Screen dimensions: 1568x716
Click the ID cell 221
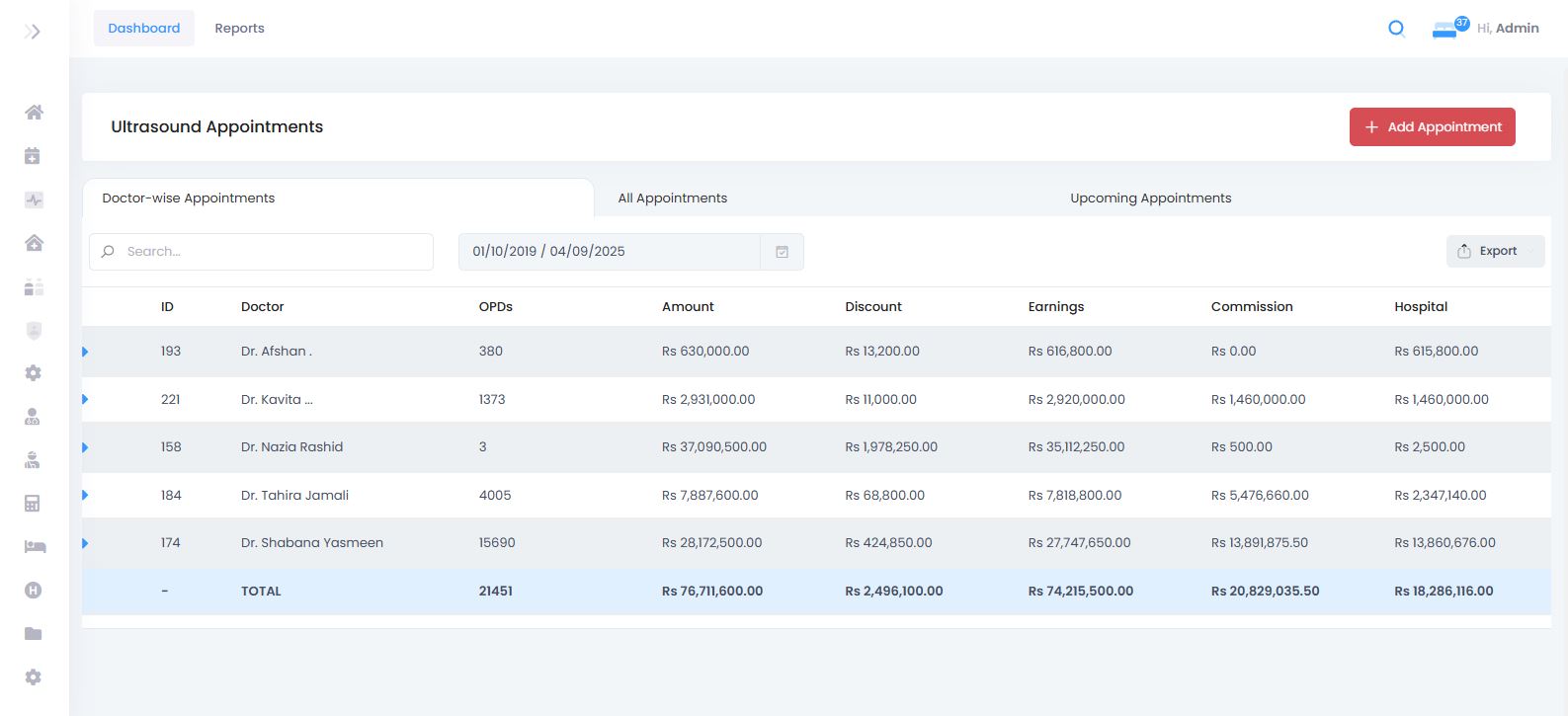pos(171,399)
